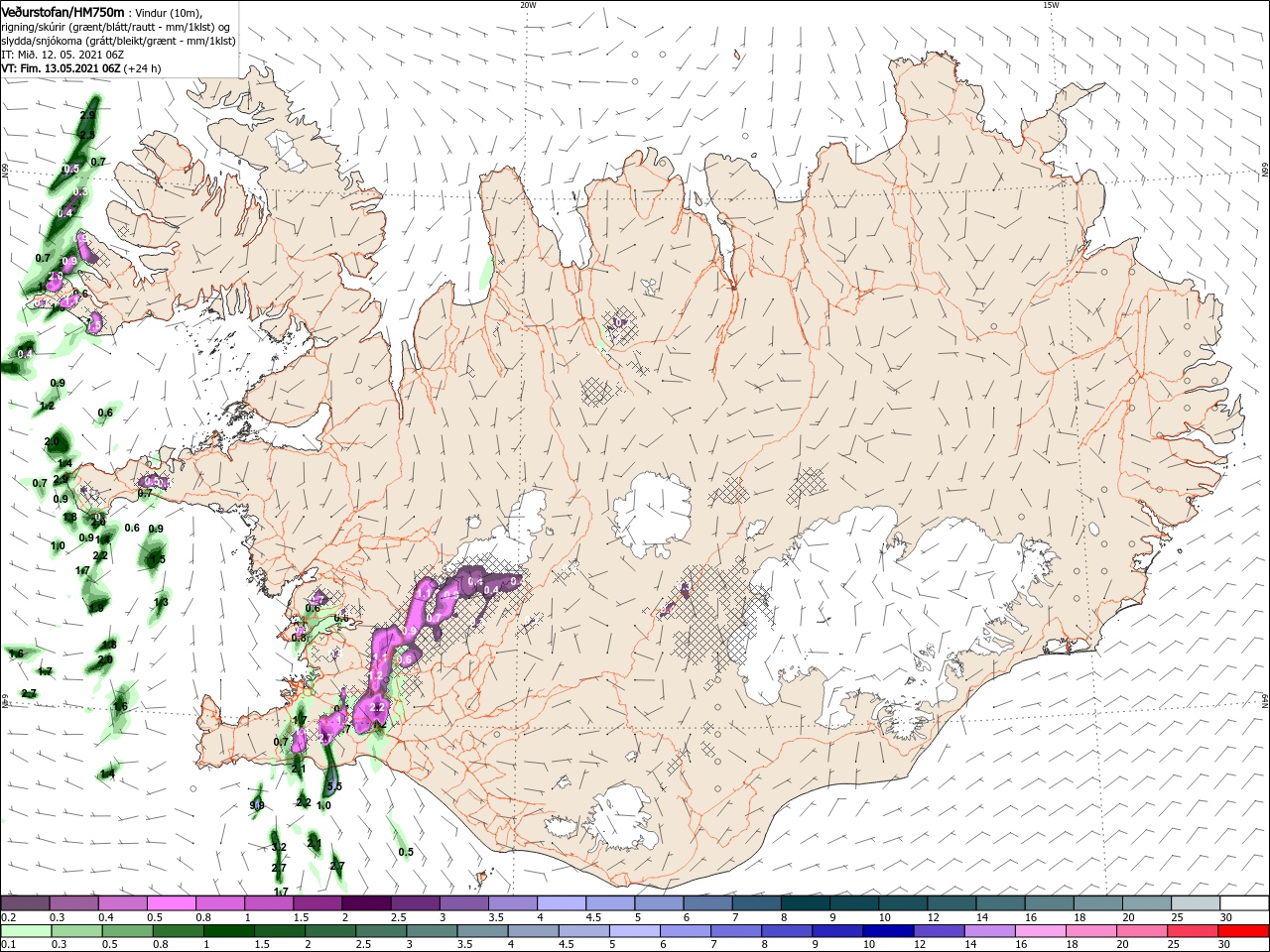Click the '(+24 h)' forecast offset text
Image resolution: width=1270 pixels, height=952 pixels.
(x=143, y=68)
